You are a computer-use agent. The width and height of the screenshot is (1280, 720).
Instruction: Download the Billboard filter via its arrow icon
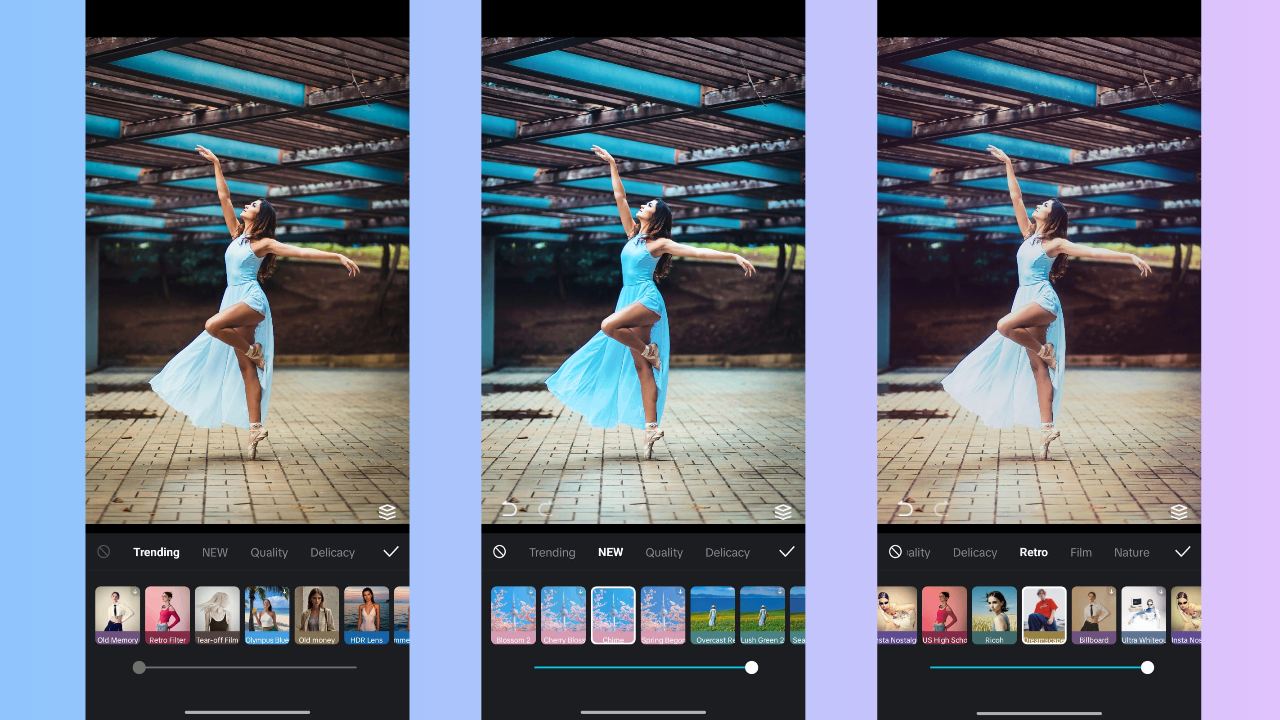pos(1110,593)
